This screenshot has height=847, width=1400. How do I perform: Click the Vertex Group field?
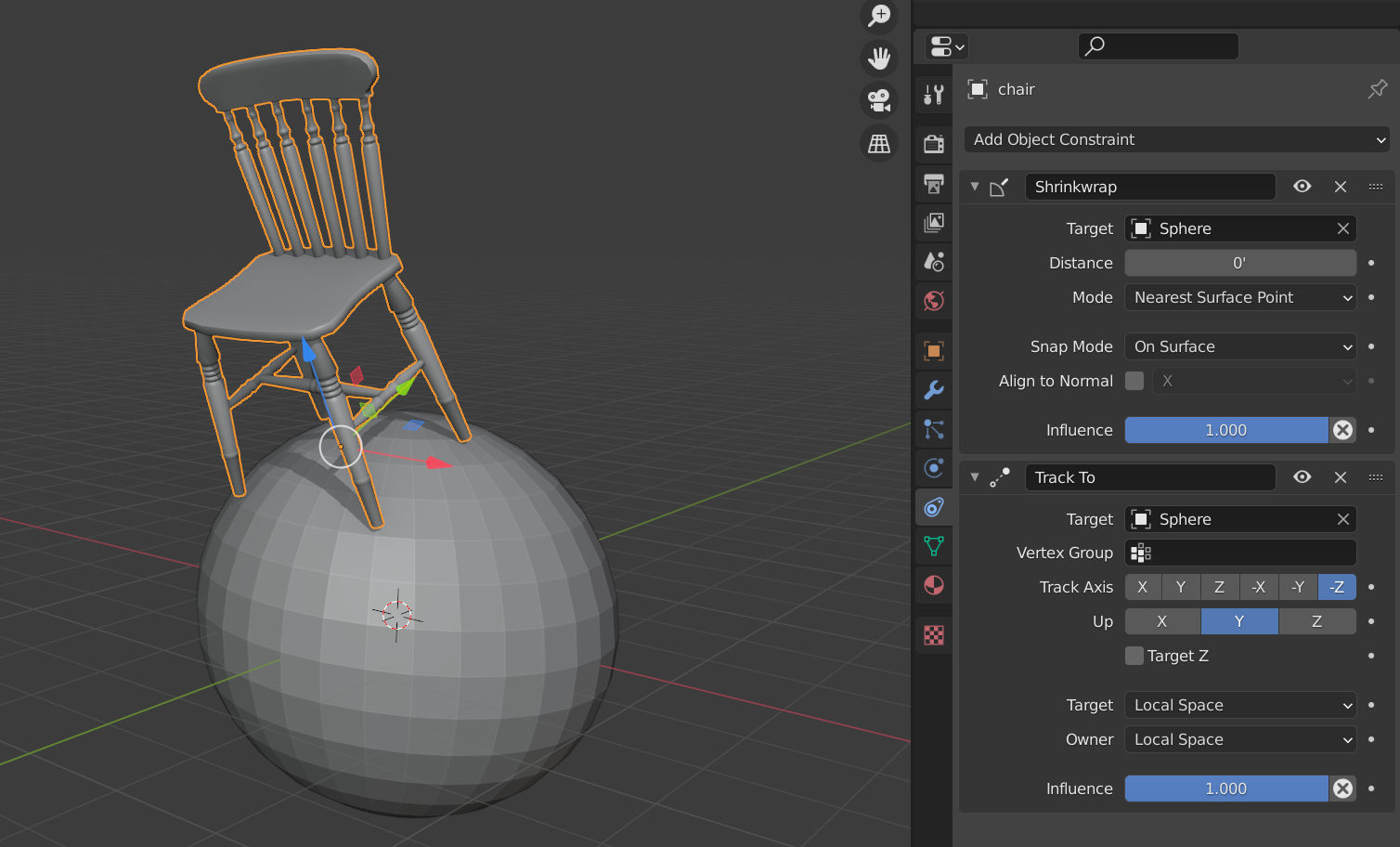(1240, 553)
